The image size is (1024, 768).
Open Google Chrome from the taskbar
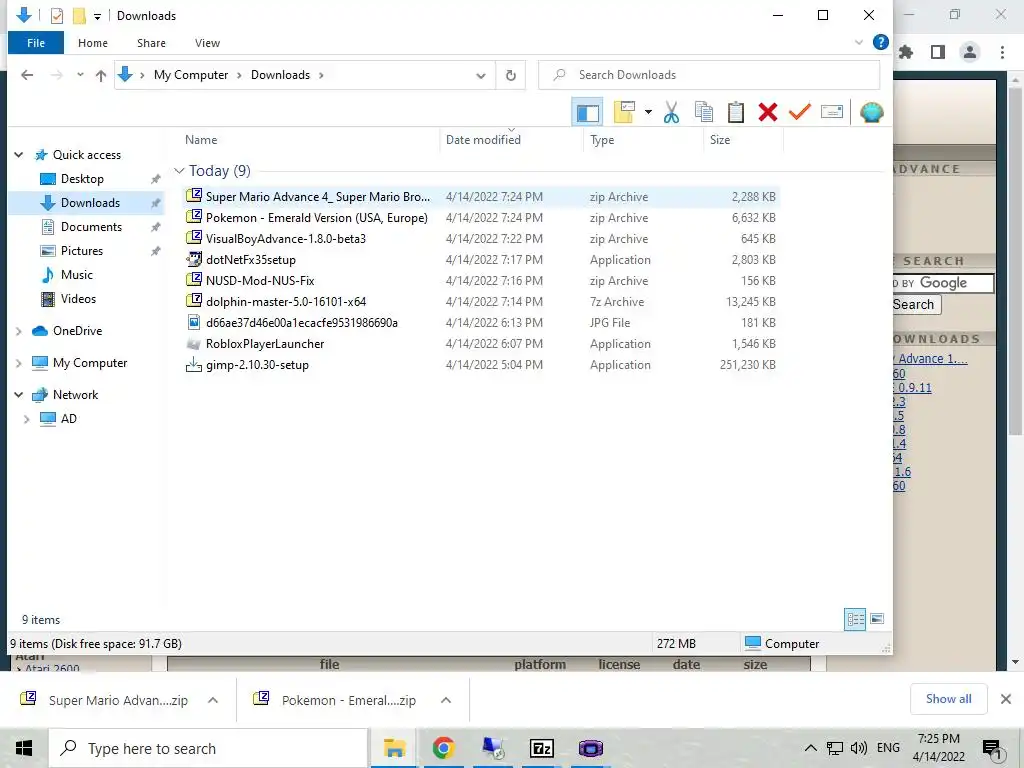click(443, 748)
